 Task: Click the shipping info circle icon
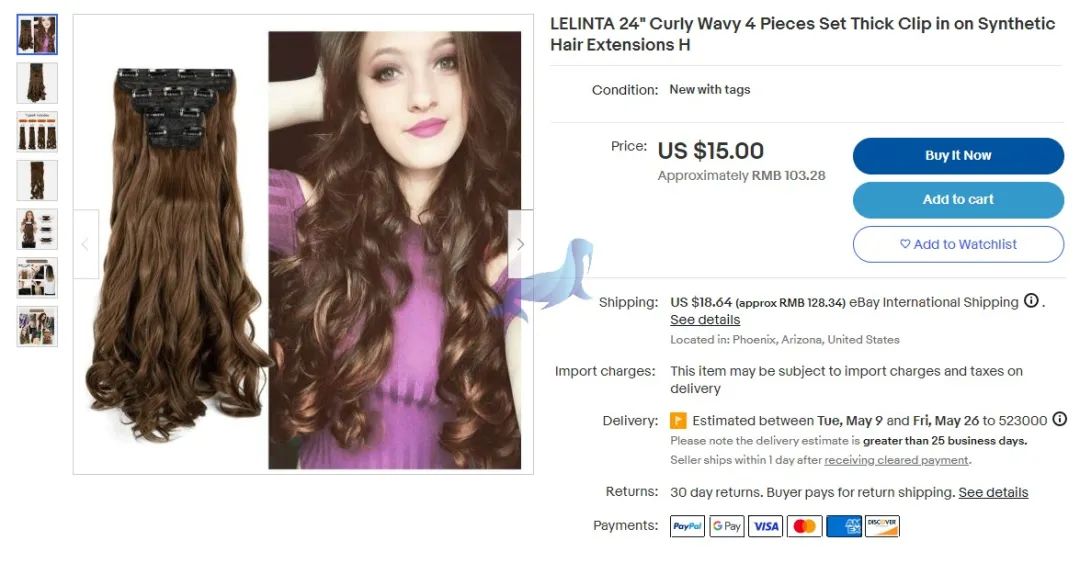click(1031, 300)
